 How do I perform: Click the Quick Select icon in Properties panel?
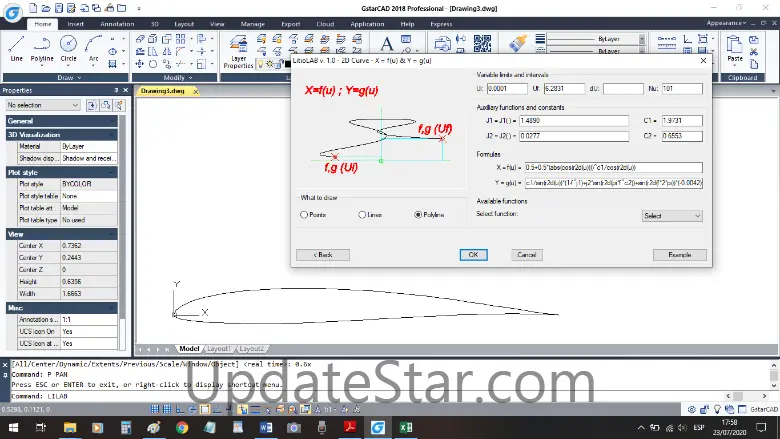click(119, 105)
